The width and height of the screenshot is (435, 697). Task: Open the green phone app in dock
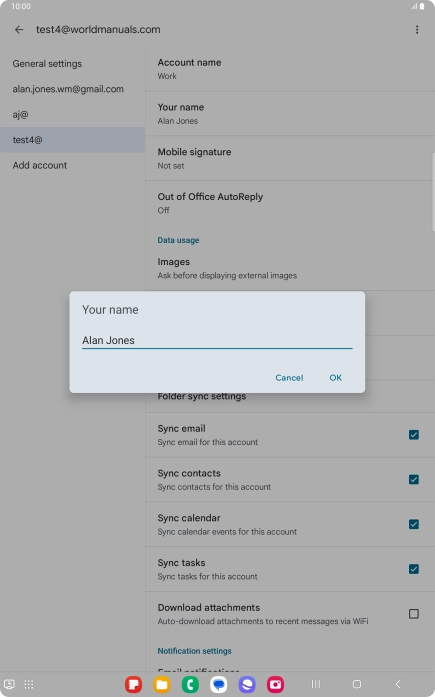(190, 684)
